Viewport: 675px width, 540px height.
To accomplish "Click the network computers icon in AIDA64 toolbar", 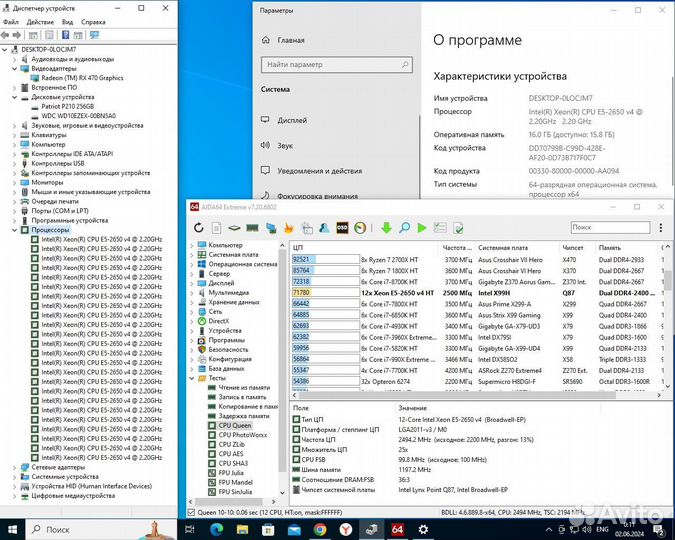I will coord(271,228).
